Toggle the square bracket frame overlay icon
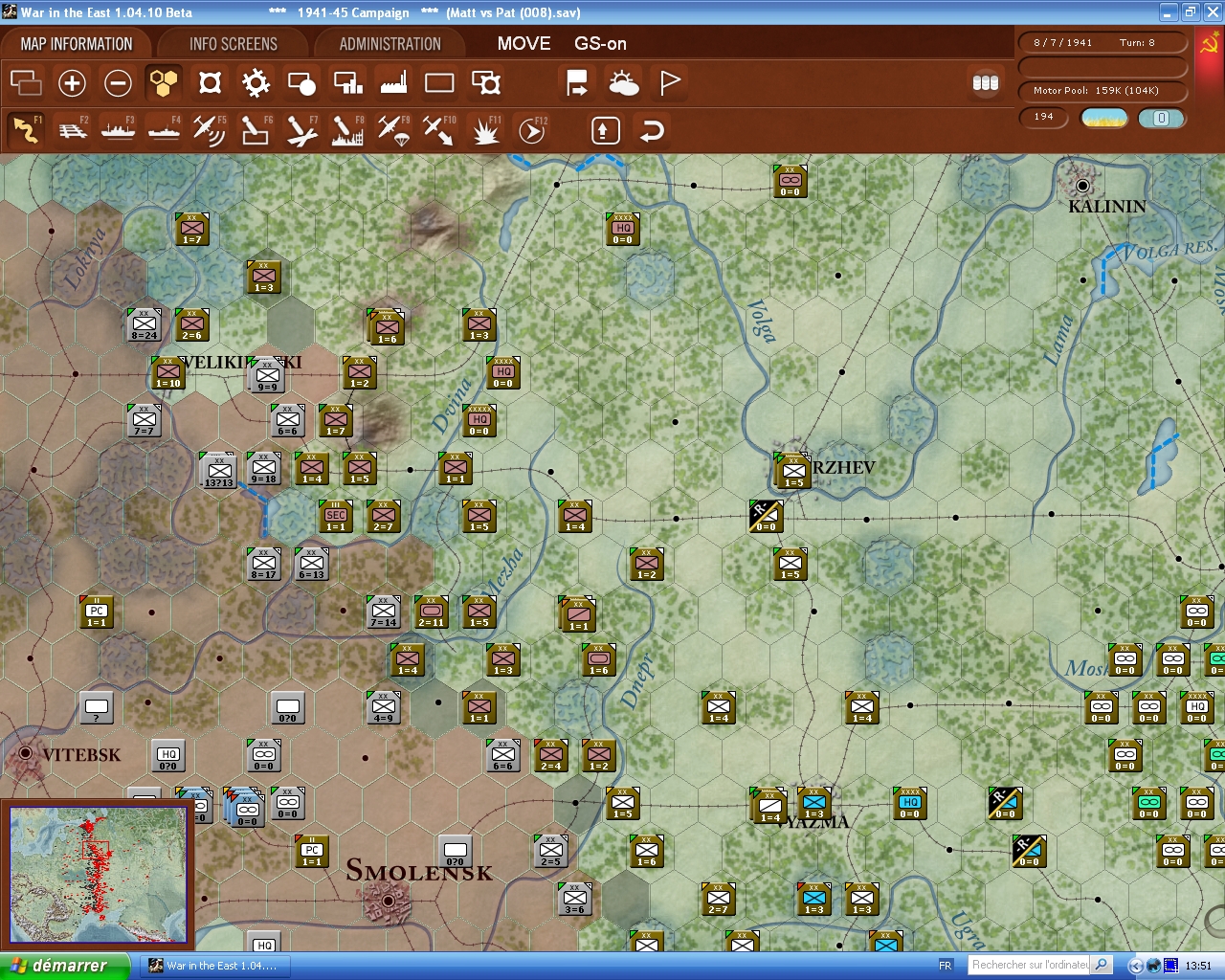 click(210, 83)
